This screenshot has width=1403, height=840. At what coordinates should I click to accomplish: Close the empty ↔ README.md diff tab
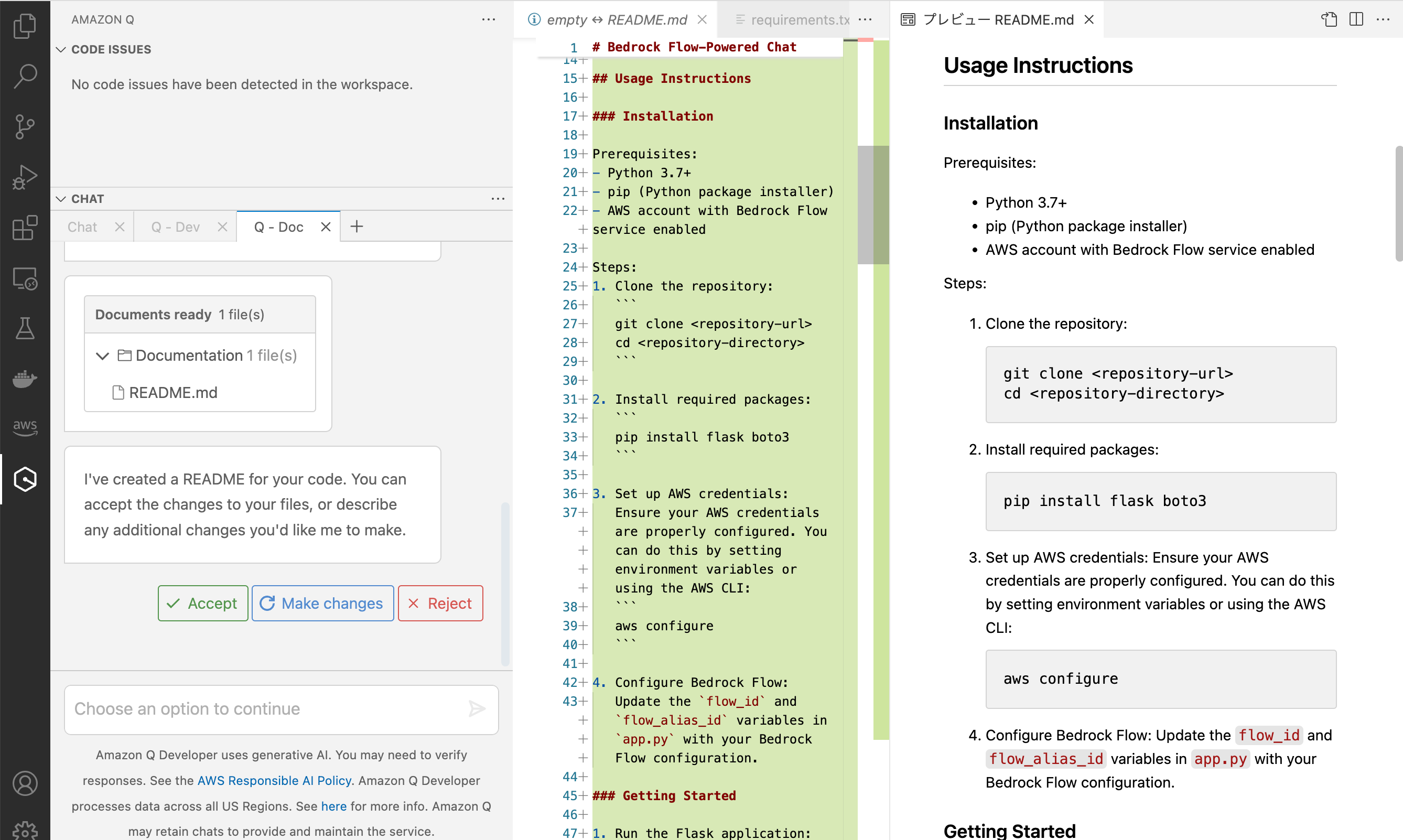[x=703, y=19]
